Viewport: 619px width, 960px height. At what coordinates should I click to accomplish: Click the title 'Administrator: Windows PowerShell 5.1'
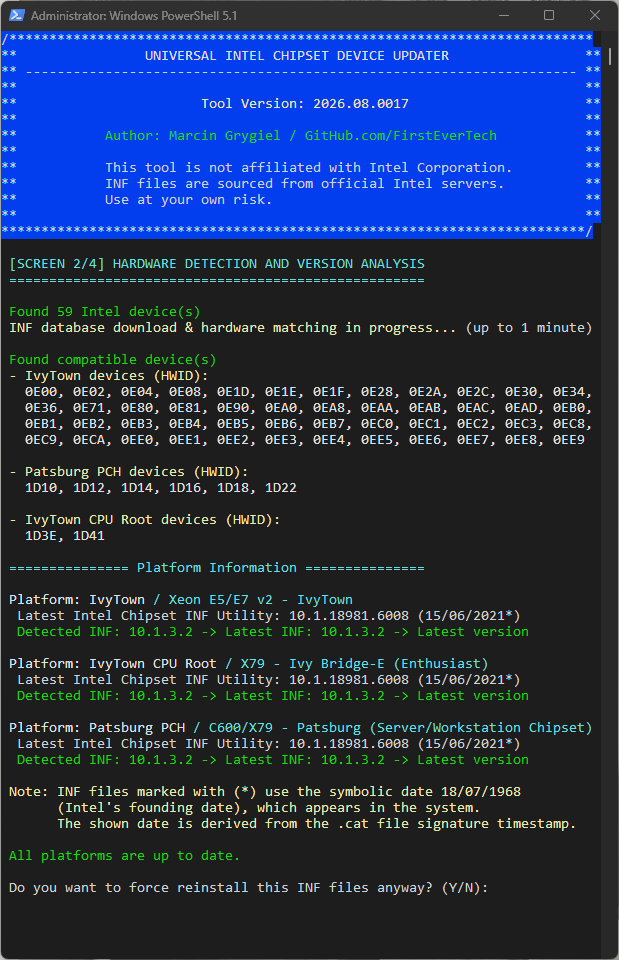coord(134,16)
